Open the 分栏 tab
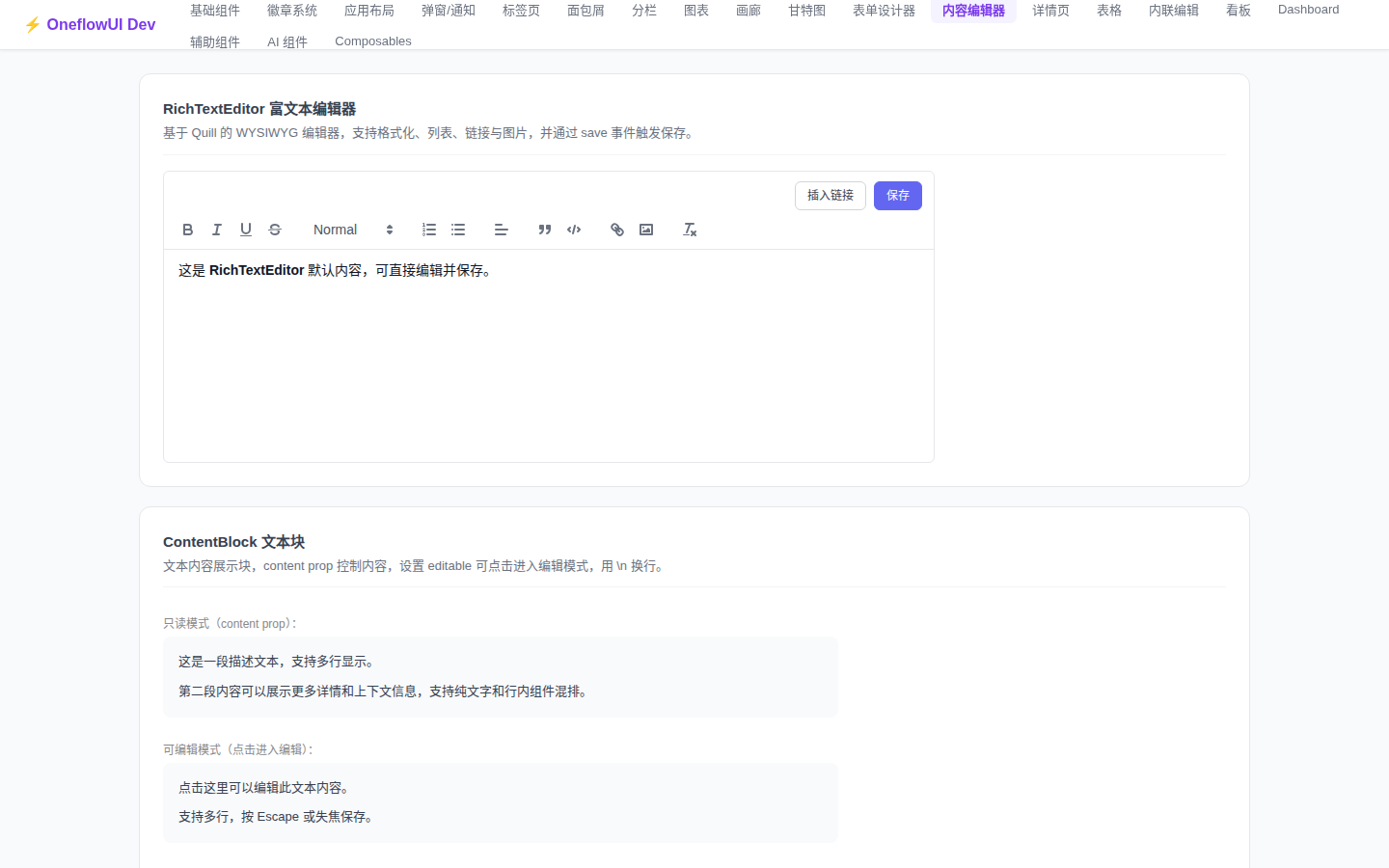The width and height of the screenshot is (1389, 868). point(644,11)
